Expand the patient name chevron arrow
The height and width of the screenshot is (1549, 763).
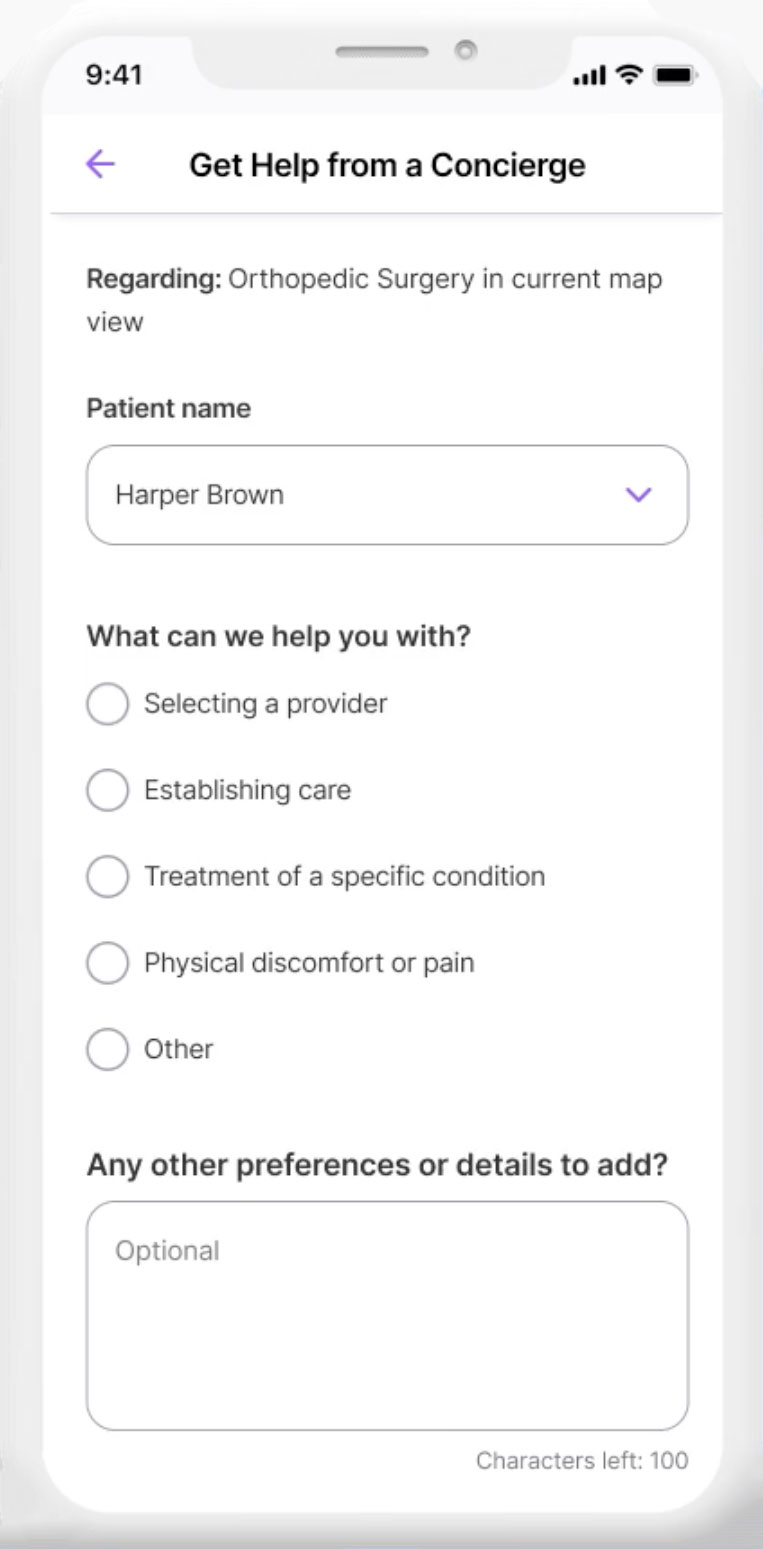coord(638,494)
